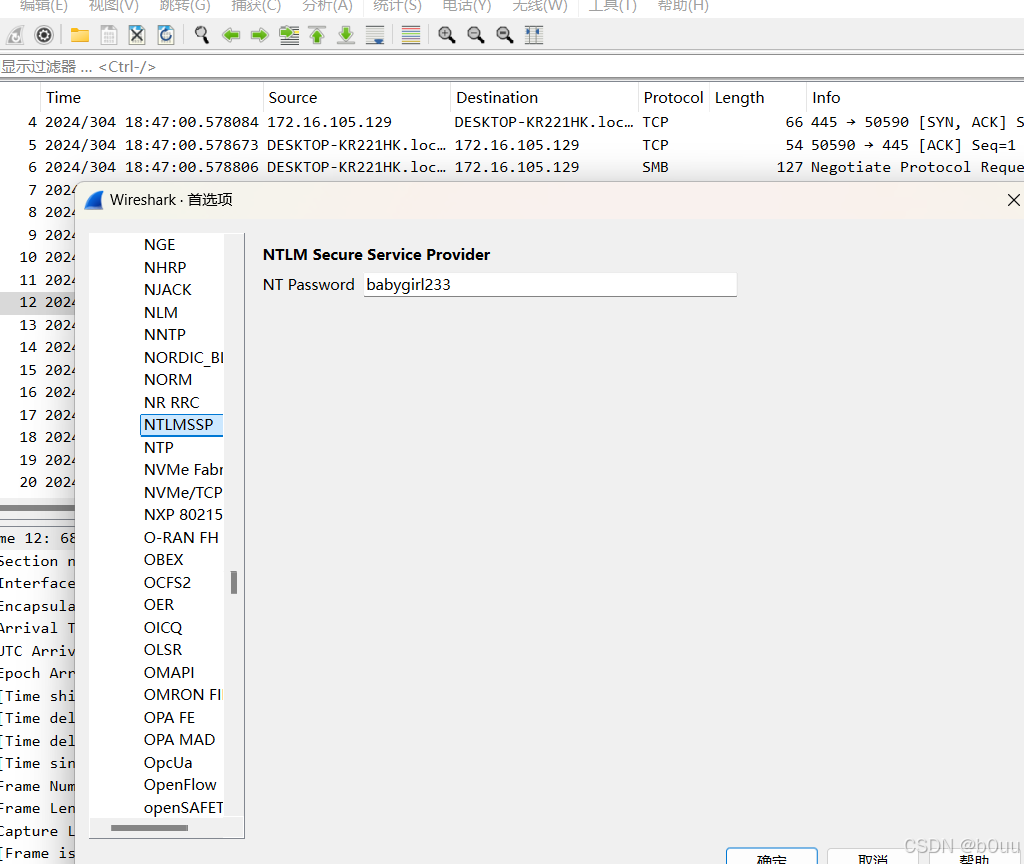Select packet 4 TCP SYN, ACK row
Image resolution: width=1024 pixels, height=864 pixels.
[x=512, y=122]
